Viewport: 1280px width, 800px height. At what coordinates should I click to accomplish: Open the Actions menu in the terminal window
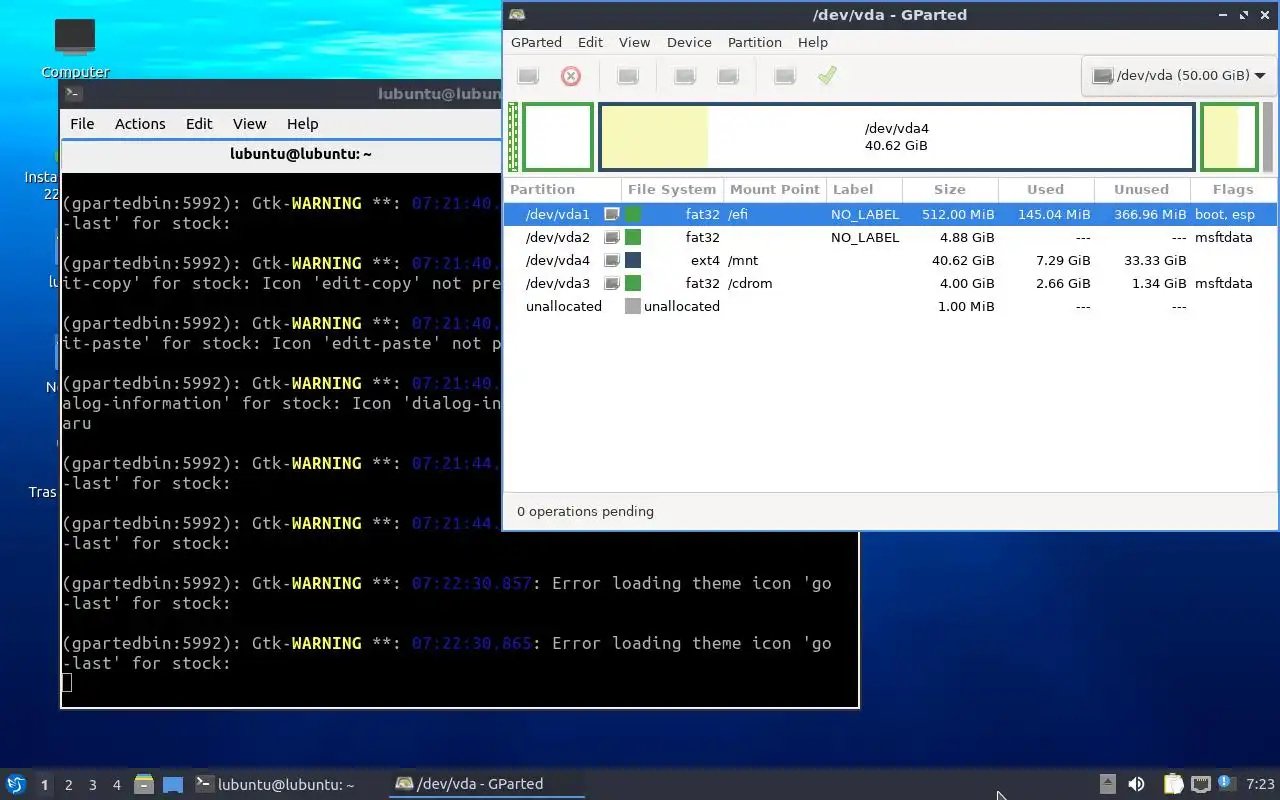(140, 123)
